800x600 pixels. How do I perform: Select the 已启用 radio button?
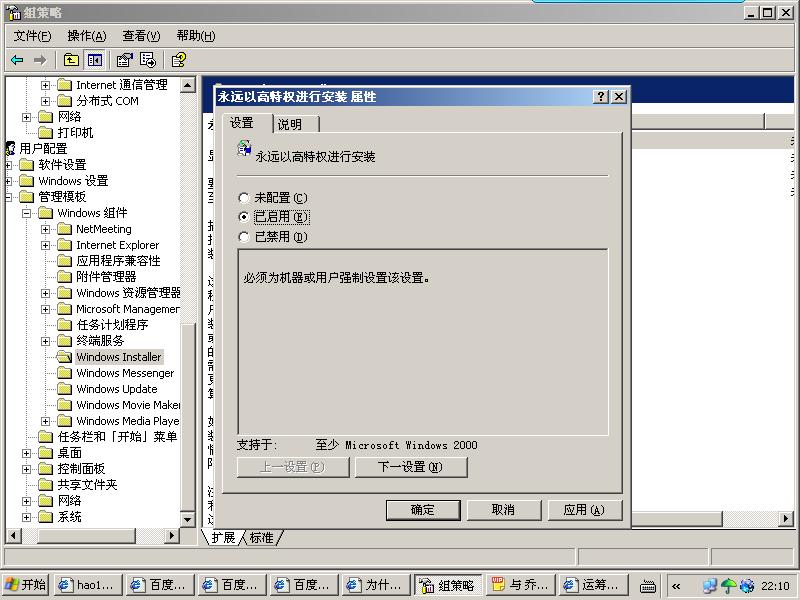(x=244, y=217)
